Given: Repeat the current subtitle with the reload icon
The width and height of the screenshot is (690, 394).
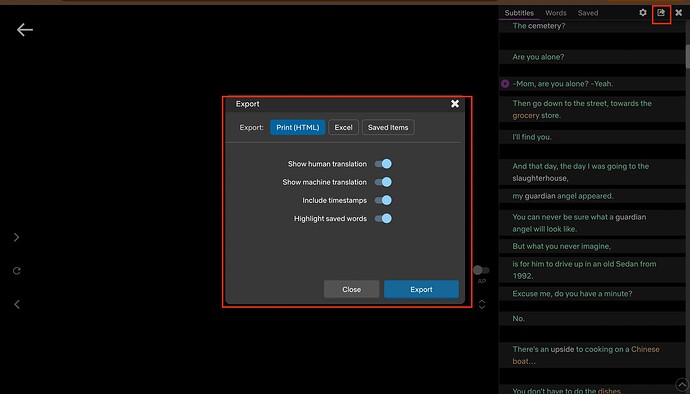Looking at the screenshot, I should click(x=17, y=271).
